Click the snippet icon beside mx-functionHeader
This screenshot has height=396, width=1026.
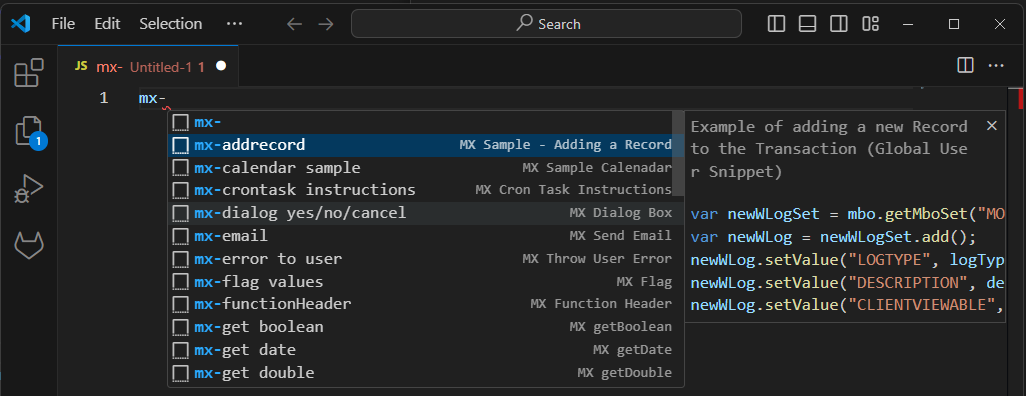[x=181, y=304]
